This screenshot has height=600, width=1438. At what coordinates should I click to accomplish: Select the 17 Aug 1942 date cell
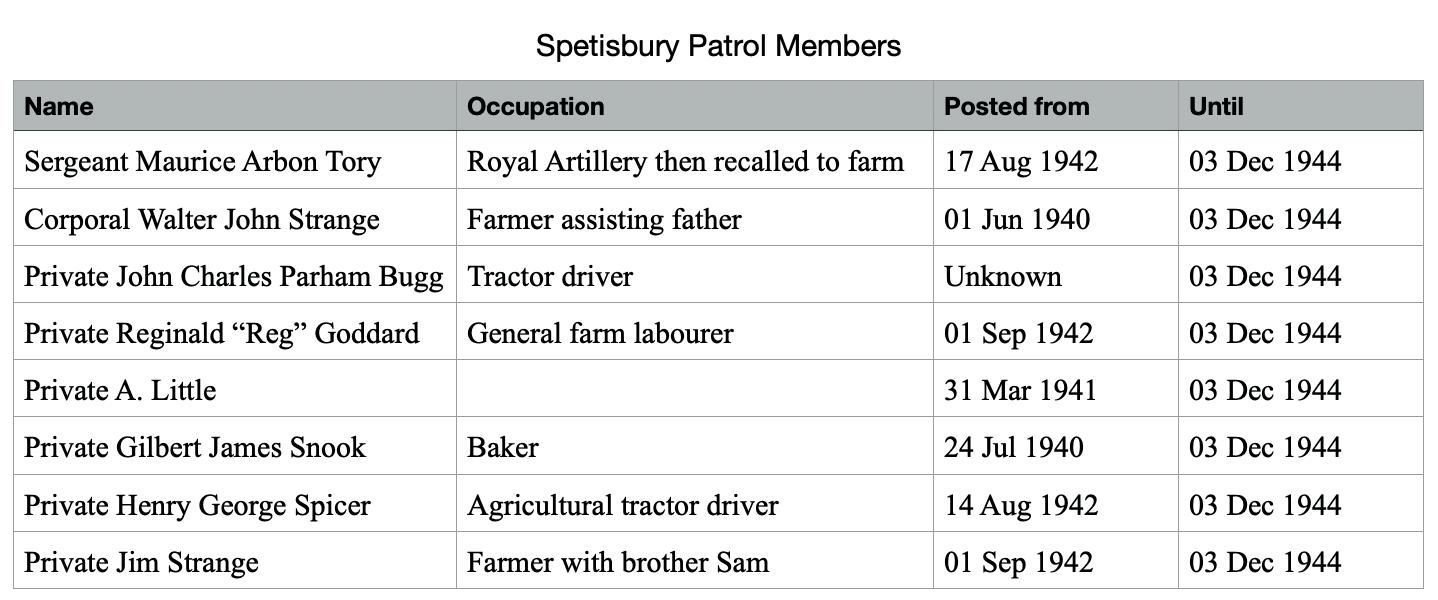1020,161
